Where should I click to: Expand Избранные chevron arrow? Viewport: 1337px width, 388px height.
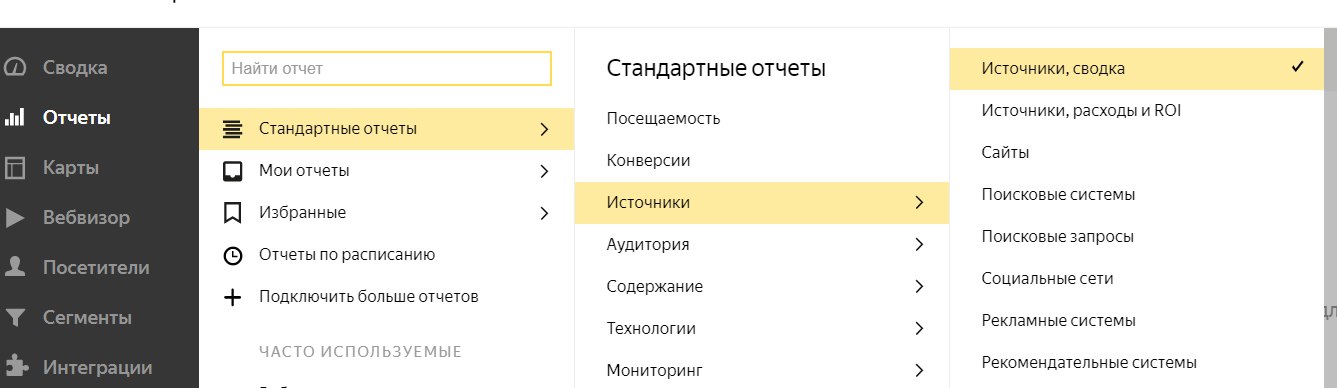pyautogui.click(x=544, y=213)
